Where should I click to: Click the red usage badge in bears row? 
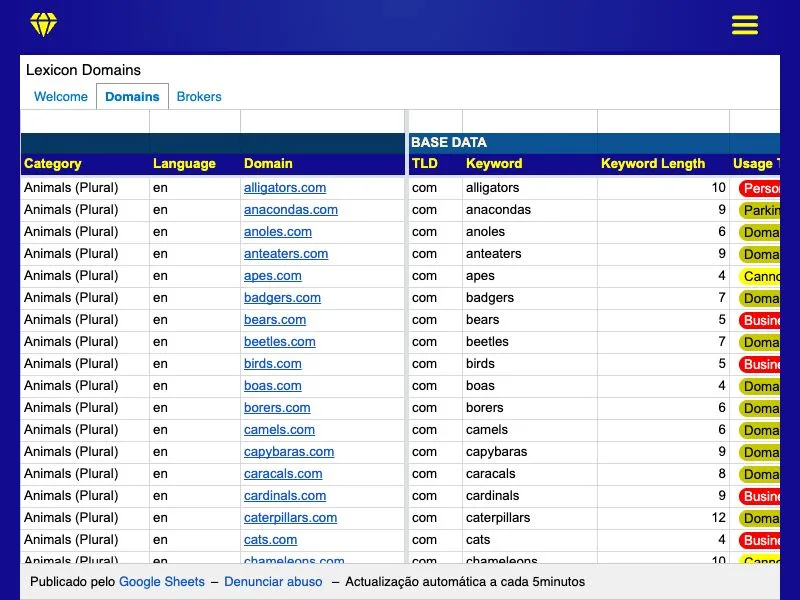point(759,320)
